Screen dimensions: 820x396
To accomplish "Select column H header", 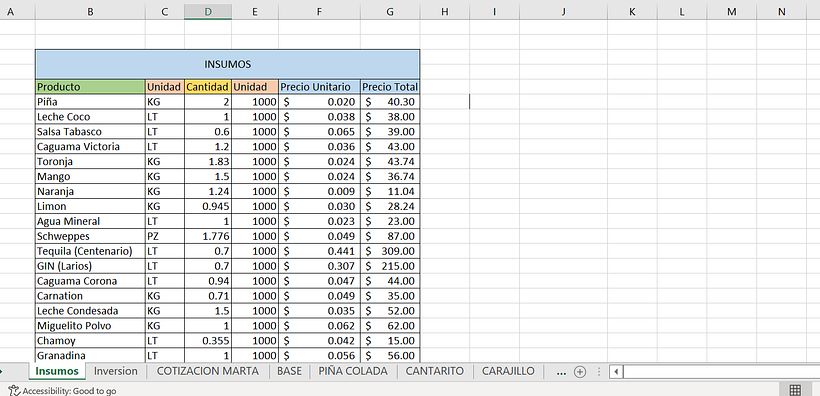I will 445,12.
